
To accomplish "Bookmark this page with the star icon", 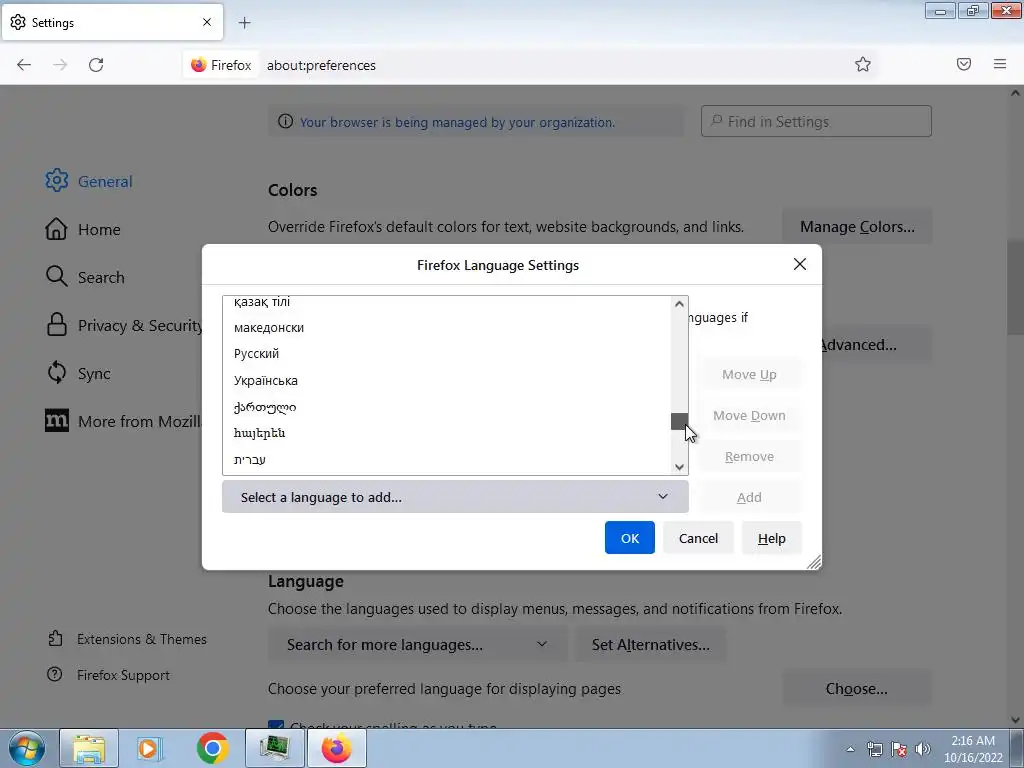I will (863, 64).
